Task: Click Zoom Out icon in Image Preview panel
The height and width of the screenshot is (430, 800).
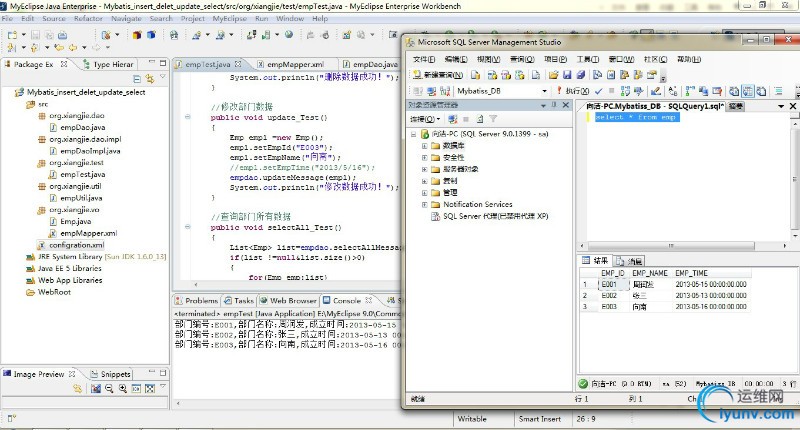Action: (x=109, y=389)
